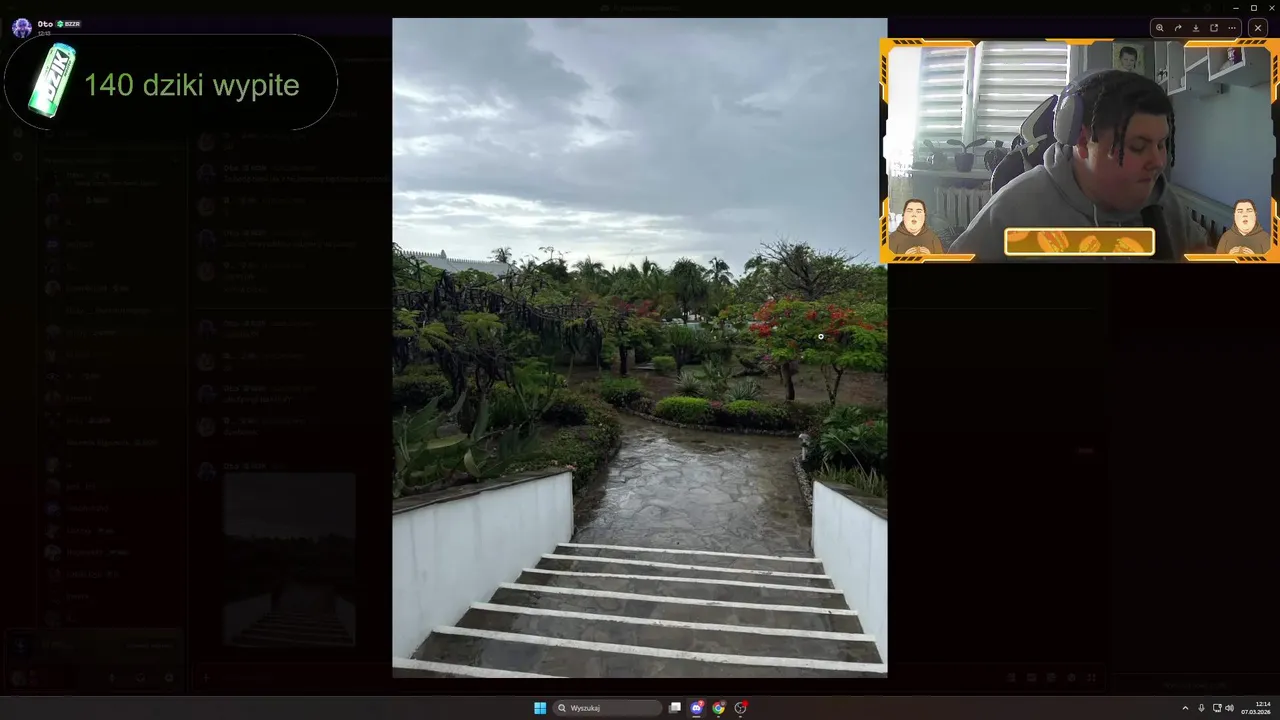Screen dimensions: 1280x720
Task: Click the Wyszukaj taskbar search box
Action: click(609, 708)
